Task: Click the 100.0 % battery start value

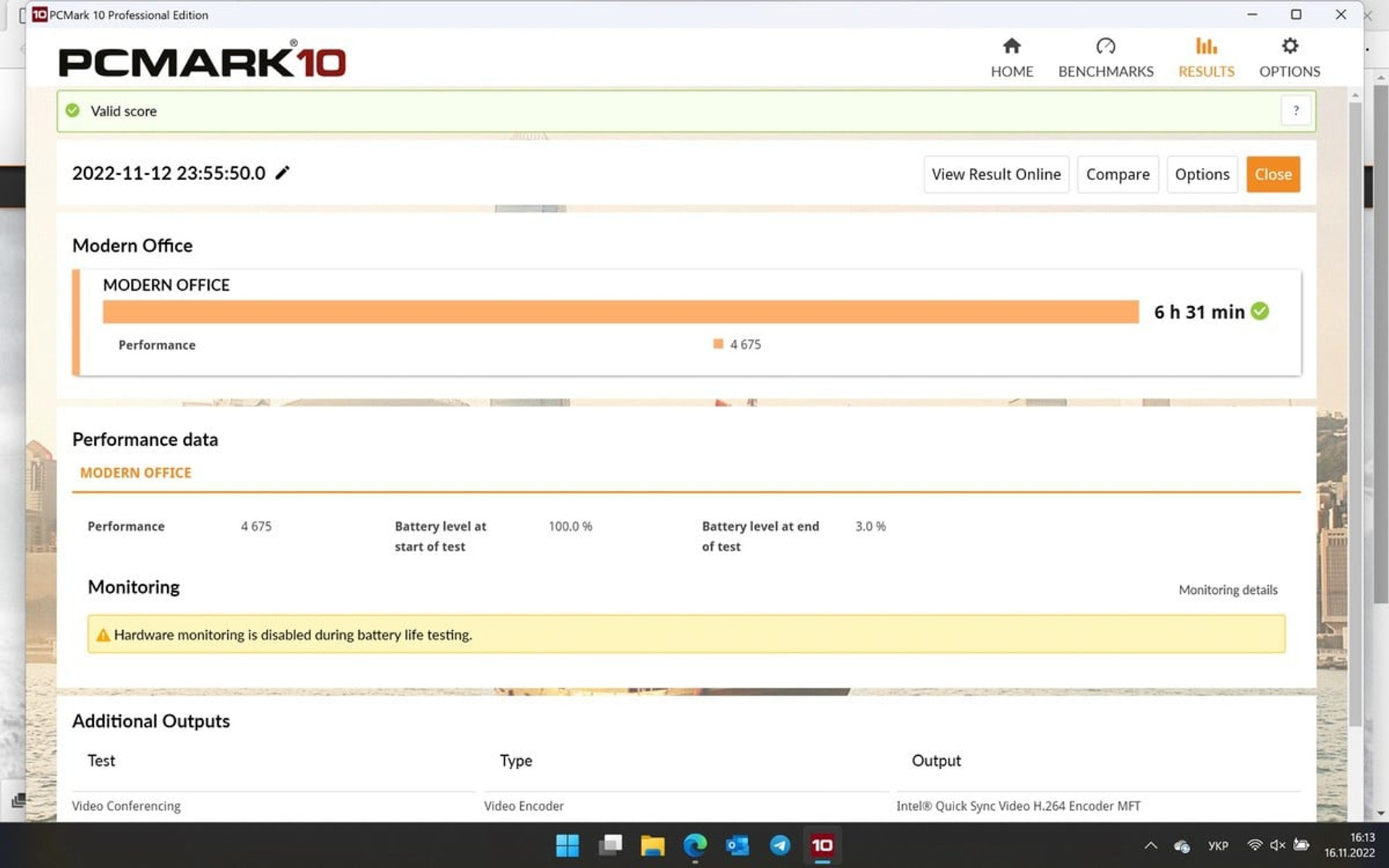Action: (x=570, y=526)
